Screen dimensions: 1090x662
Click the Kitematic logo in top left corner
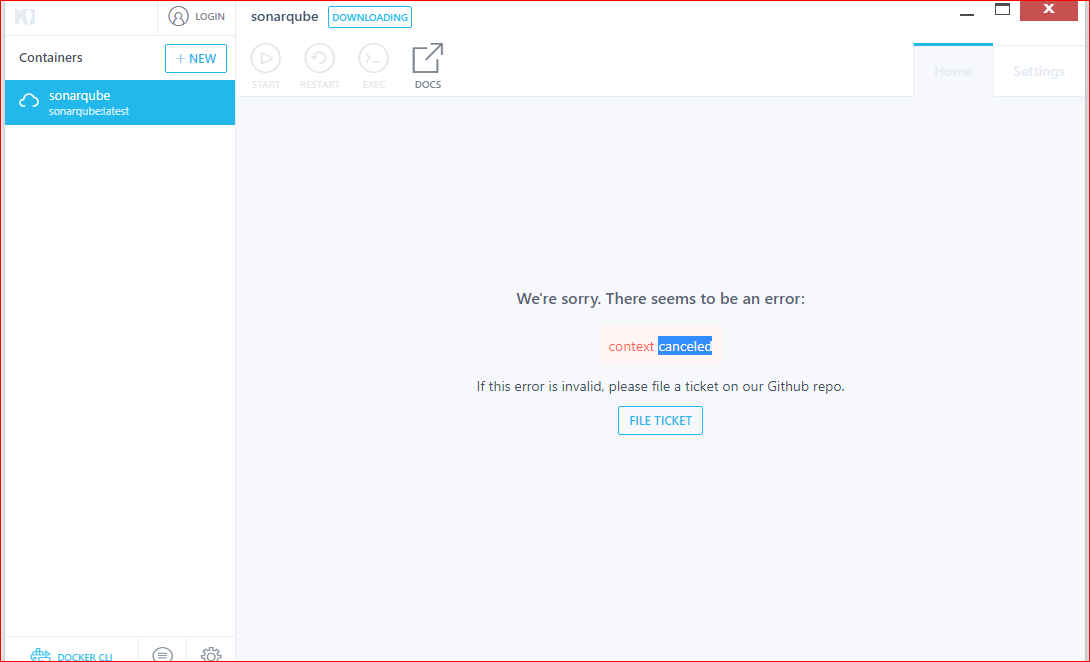22,16
